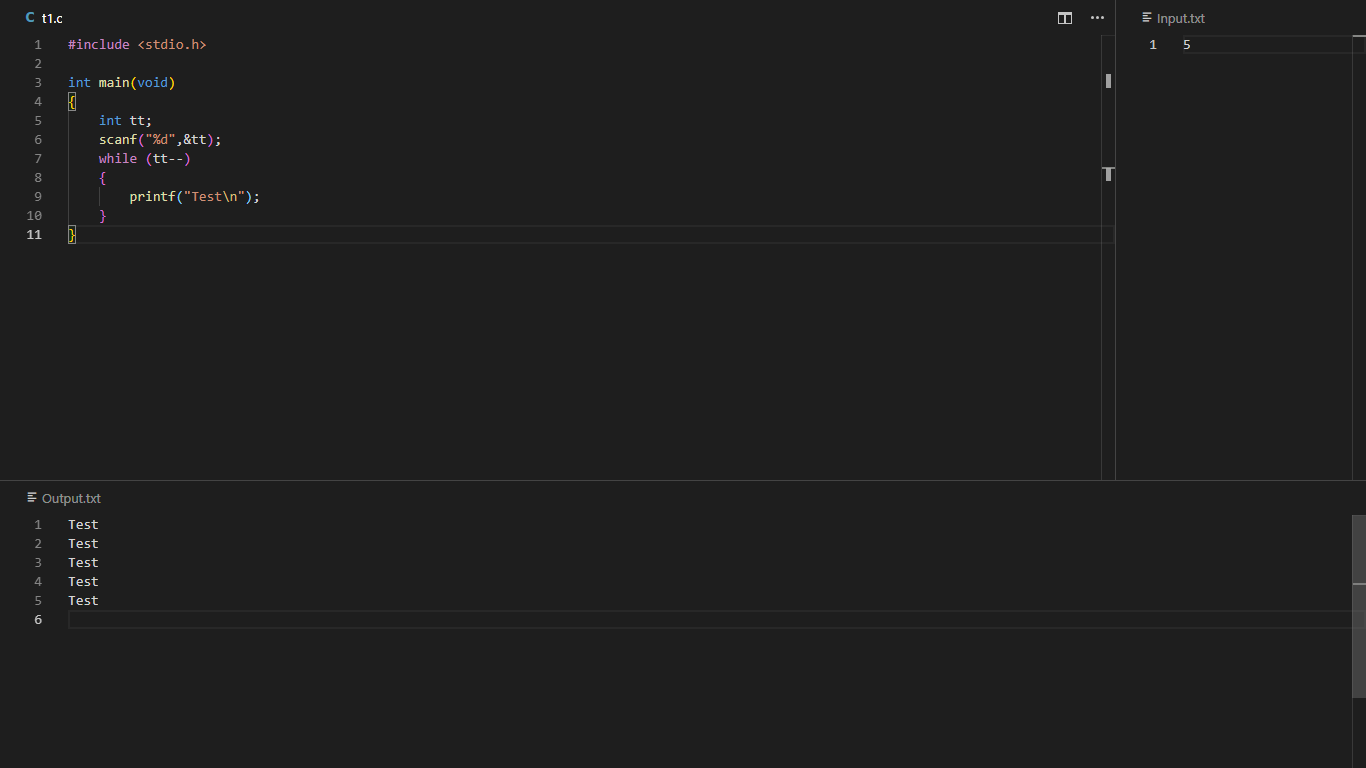Click the while (tt--) loop line
The height and width of the screenshot is (768, 1366).
click(x=144, y=159)
